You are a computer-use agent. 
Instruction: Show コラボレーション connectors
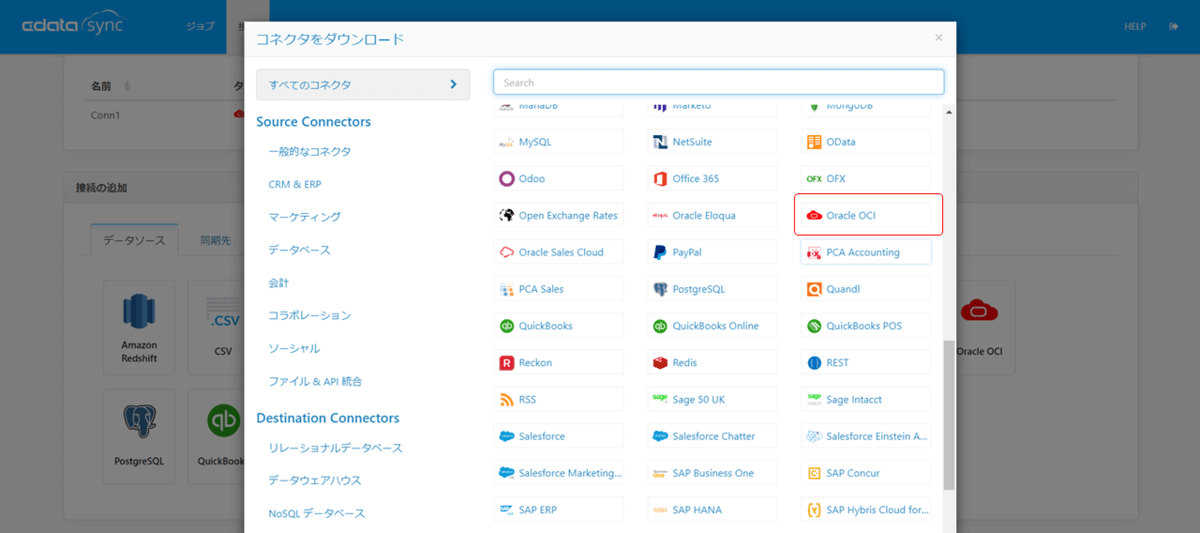point(310,315)
